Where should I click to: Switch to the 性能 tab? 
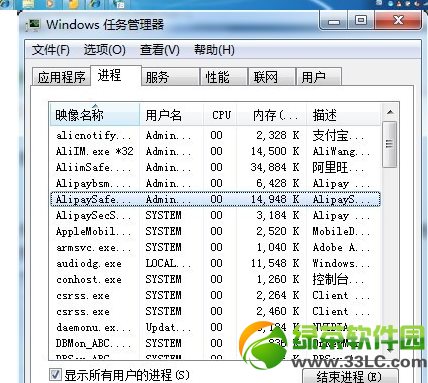tap(224, 77)
